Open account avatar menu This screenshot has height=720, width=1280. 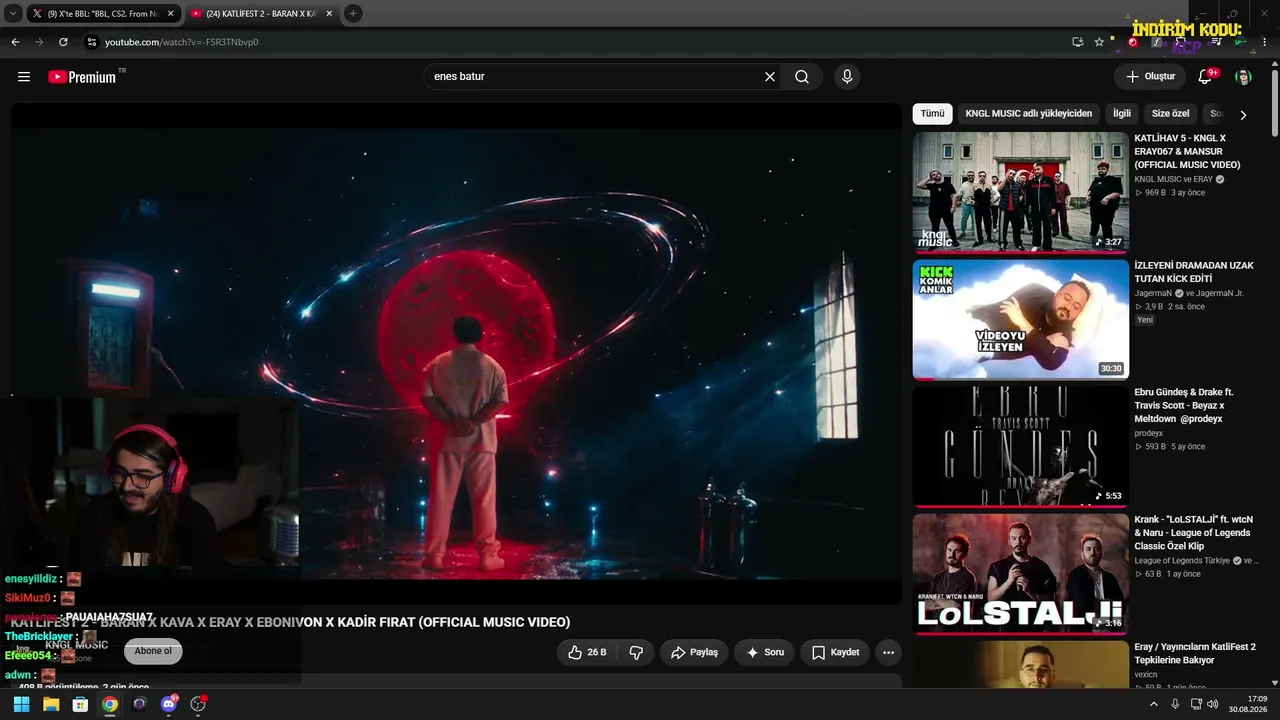pyautogui.click(x=1243, y=77)
